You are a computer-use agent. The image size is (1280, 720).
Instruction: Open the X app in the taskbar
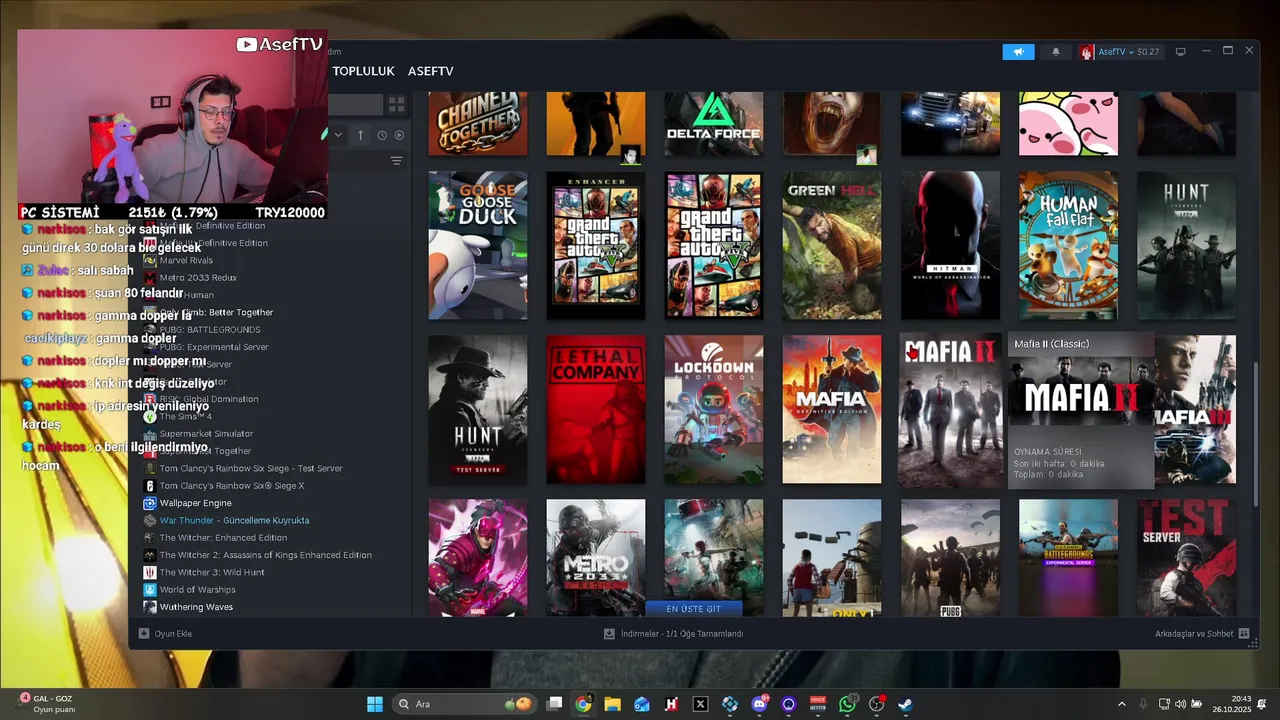click(x=700, y=704)
